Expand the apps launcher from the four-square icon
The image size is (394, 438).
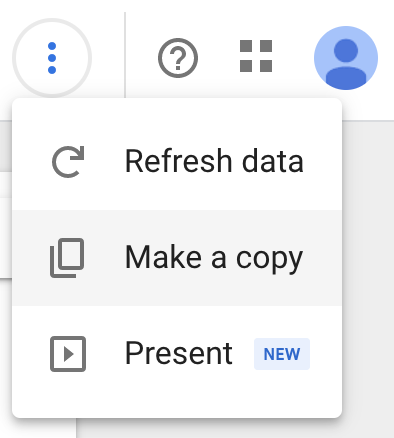[256, 56]
